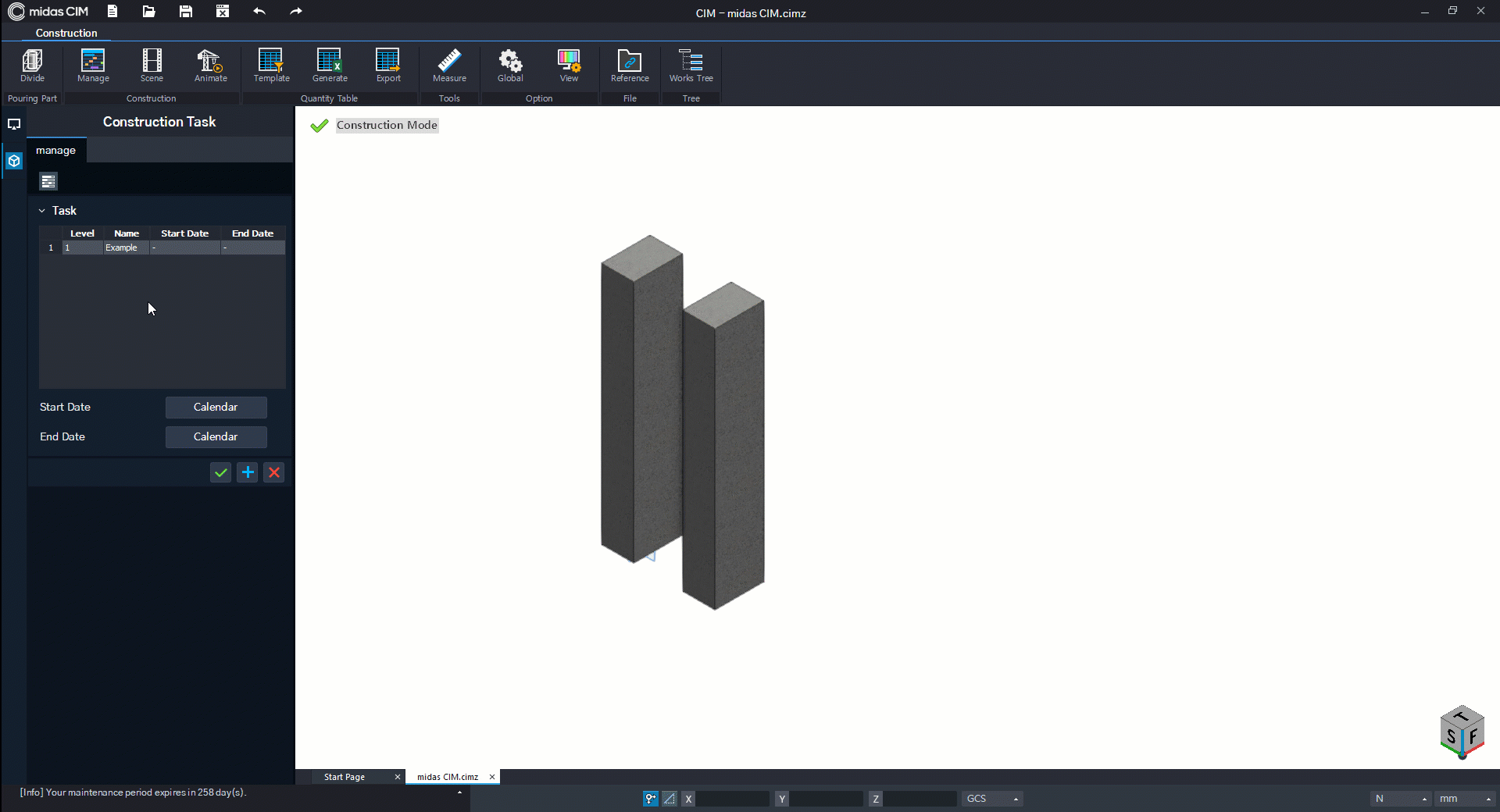1500x812 pixels.
Task: Click the X coordinate input field
Action: 733,799
